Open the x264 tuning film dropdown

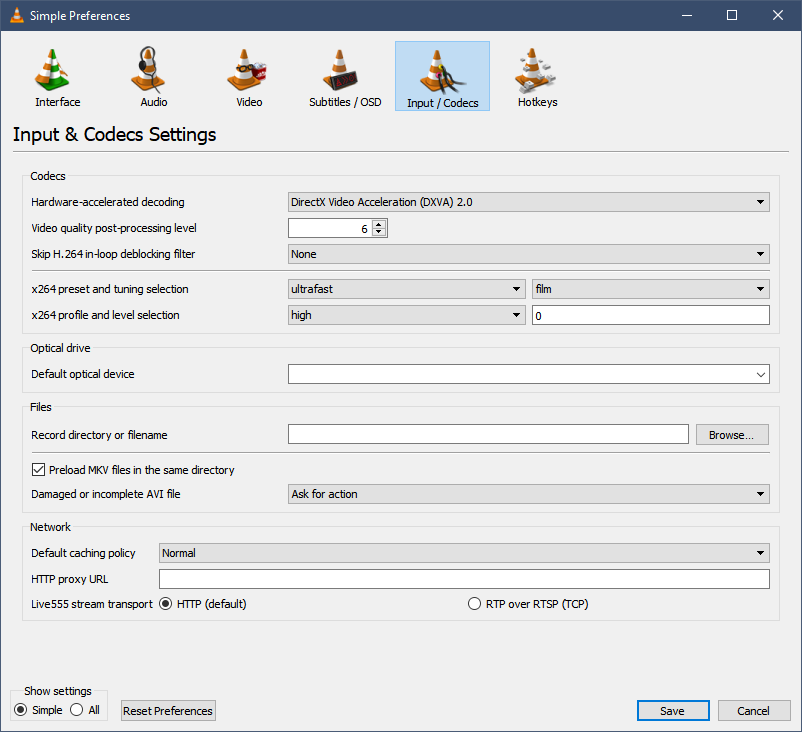click(x=651, y=289)
